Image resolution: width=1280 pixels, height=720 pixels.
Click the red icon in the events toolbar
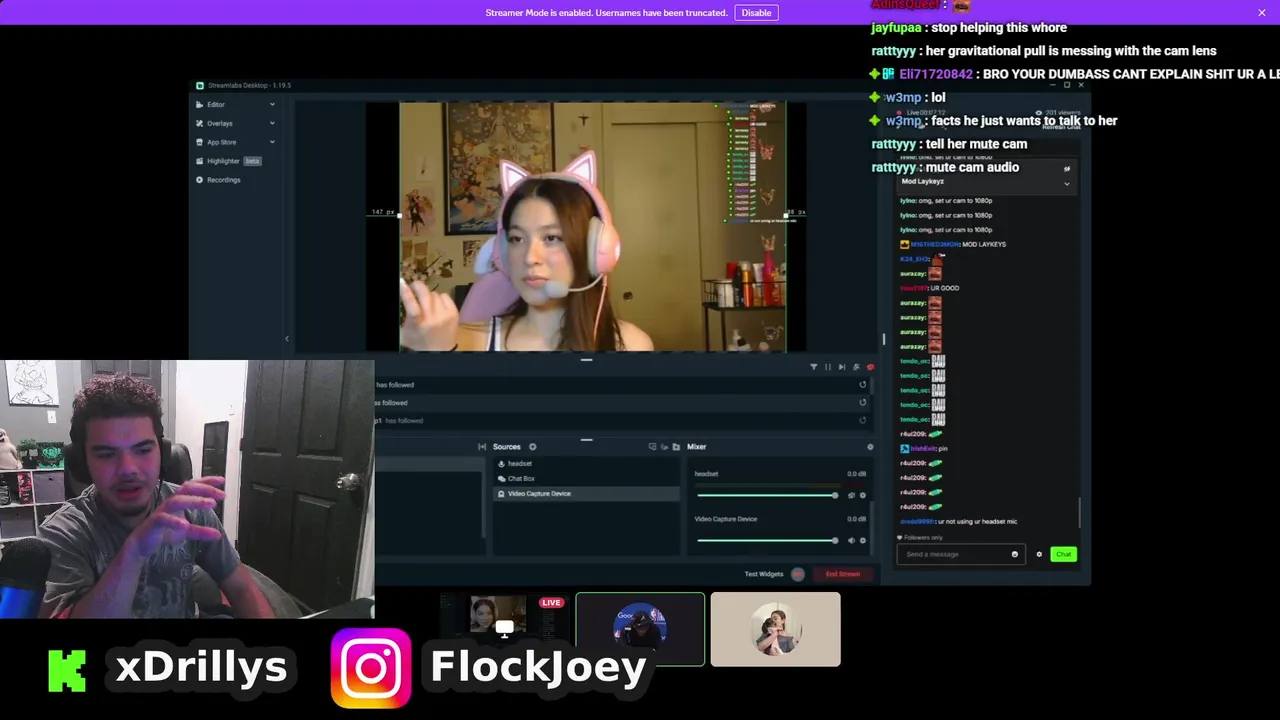click(x=869, y=367)
